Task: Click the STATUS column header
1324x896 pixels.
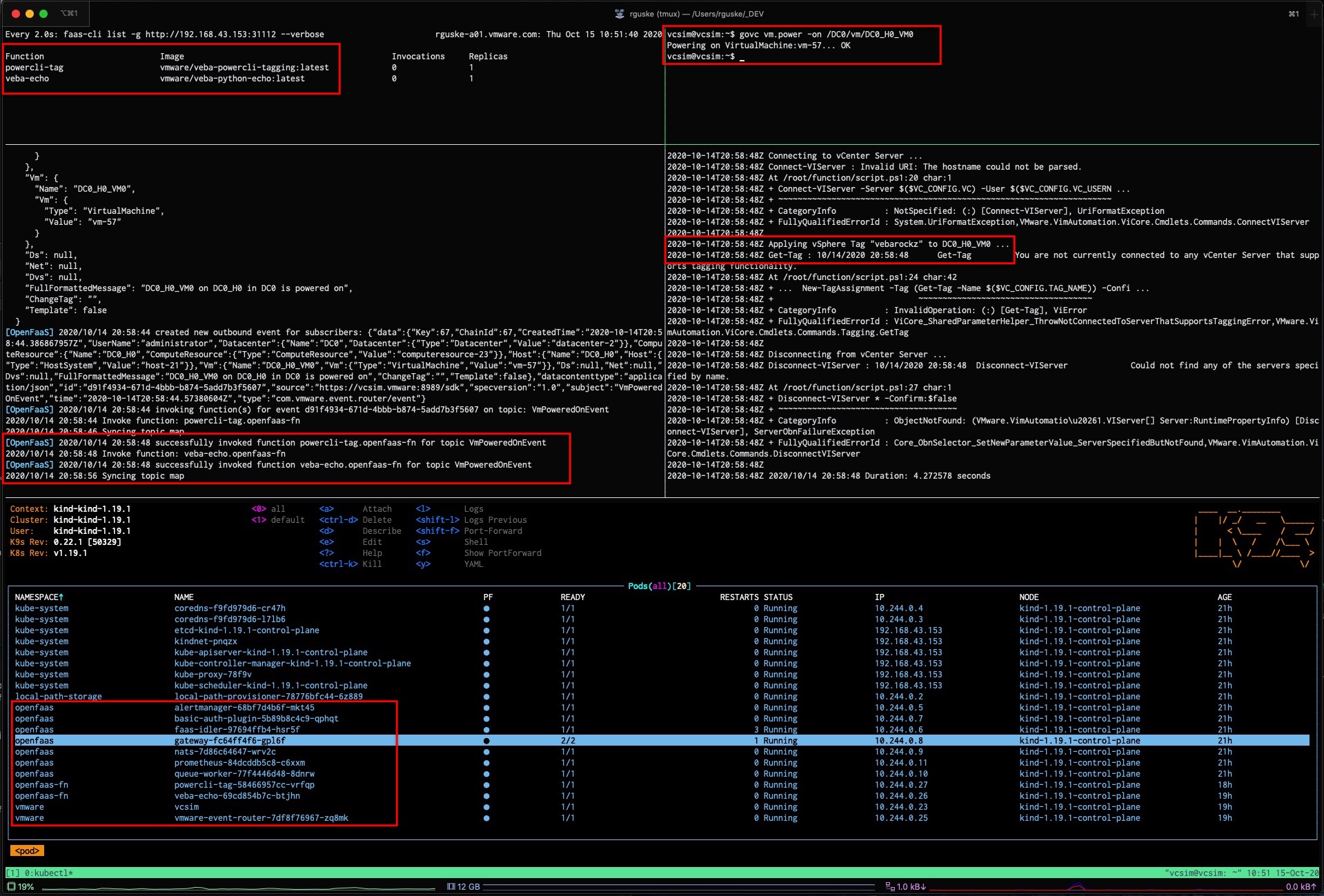Action: 778,597
